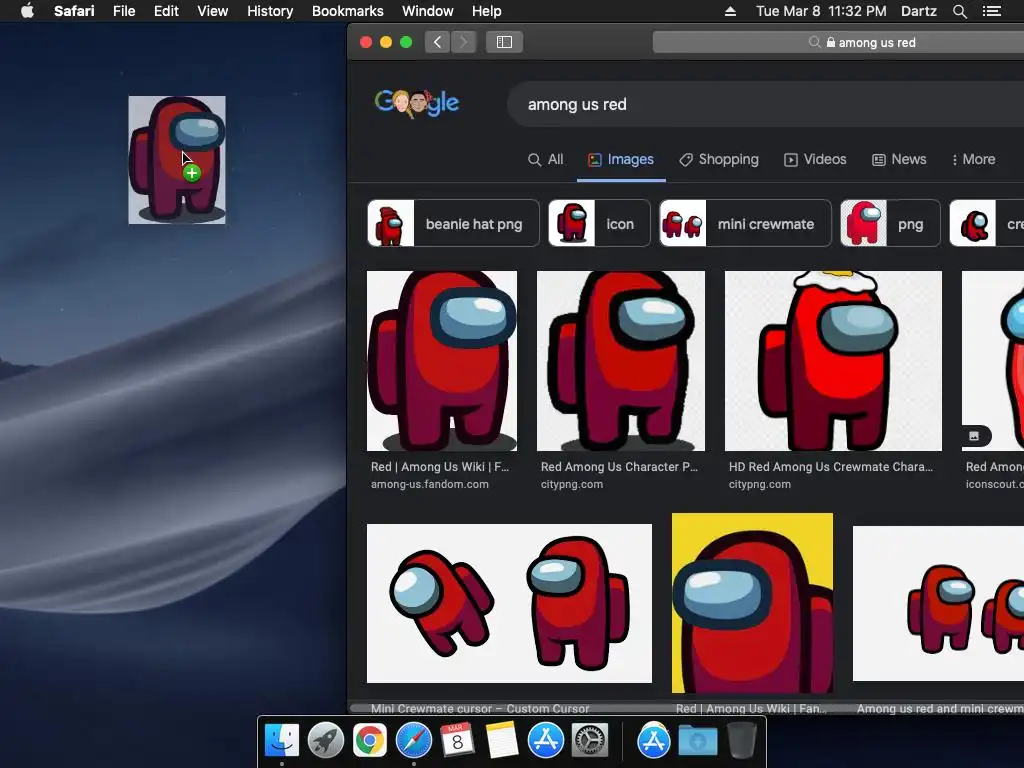
Task: Open Safari from the Dock
Action: pyautogui.click(x=413, y=741)
